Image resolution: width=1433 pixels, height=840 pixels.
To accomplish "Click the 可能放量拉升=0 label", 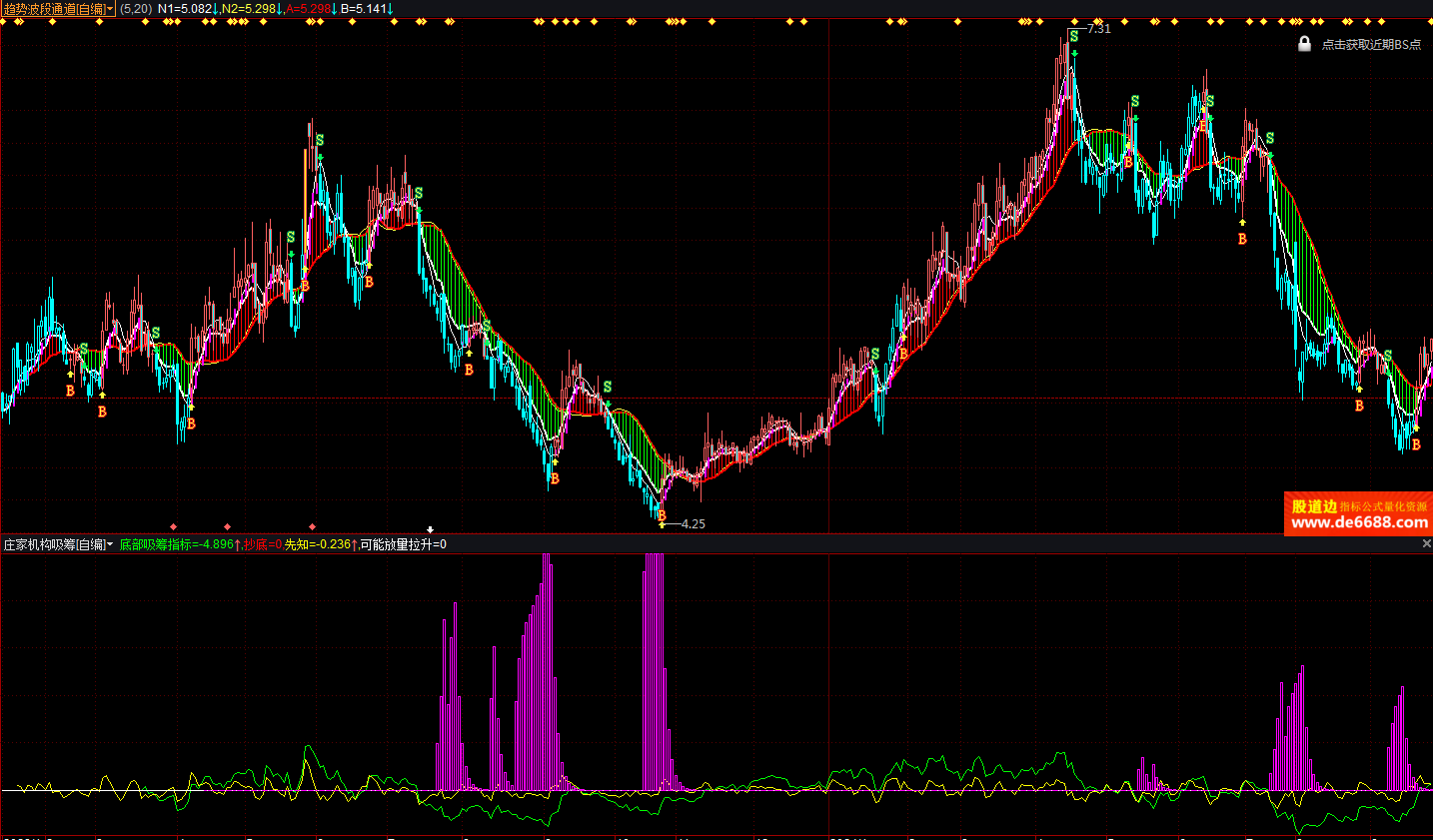I will point(404,544).
